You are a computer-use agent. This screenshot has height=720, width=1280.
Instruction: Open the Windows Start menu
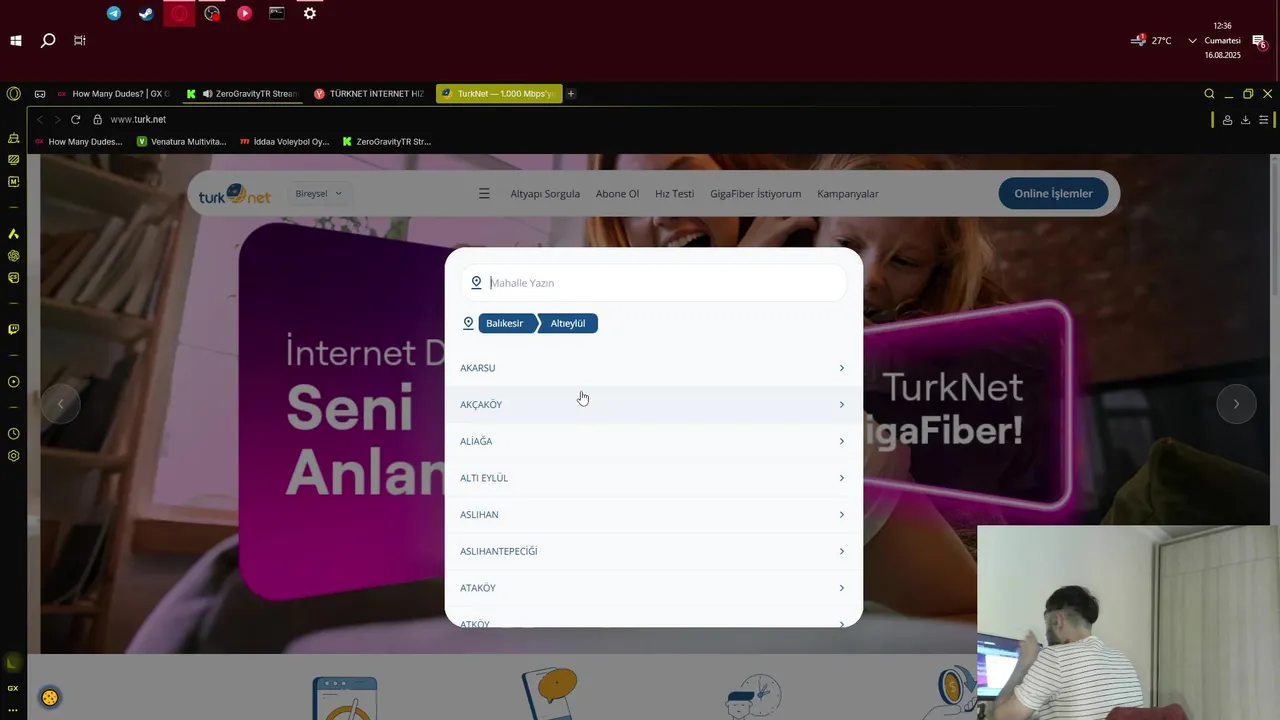point(16,41)
